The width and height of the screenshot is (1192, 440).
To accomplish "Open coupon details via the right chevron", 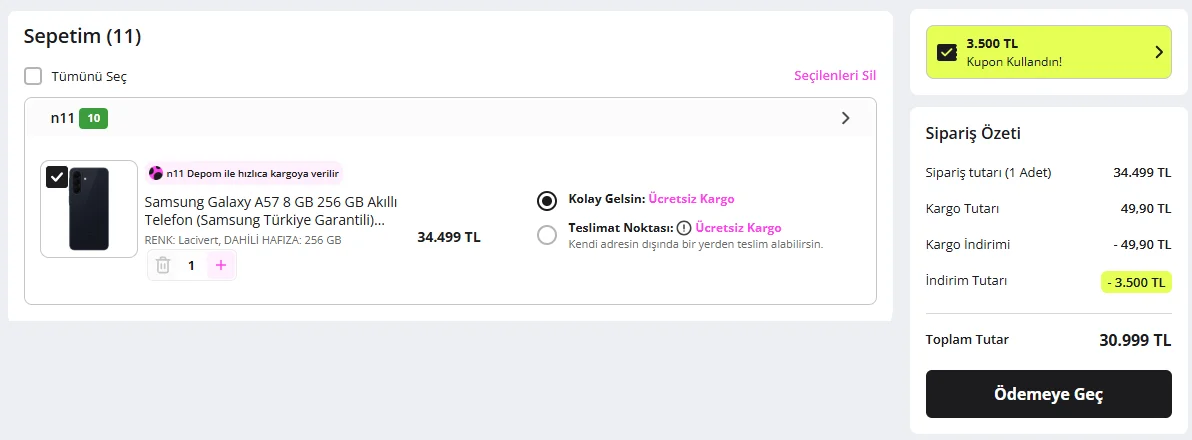I will (1158, 52).
